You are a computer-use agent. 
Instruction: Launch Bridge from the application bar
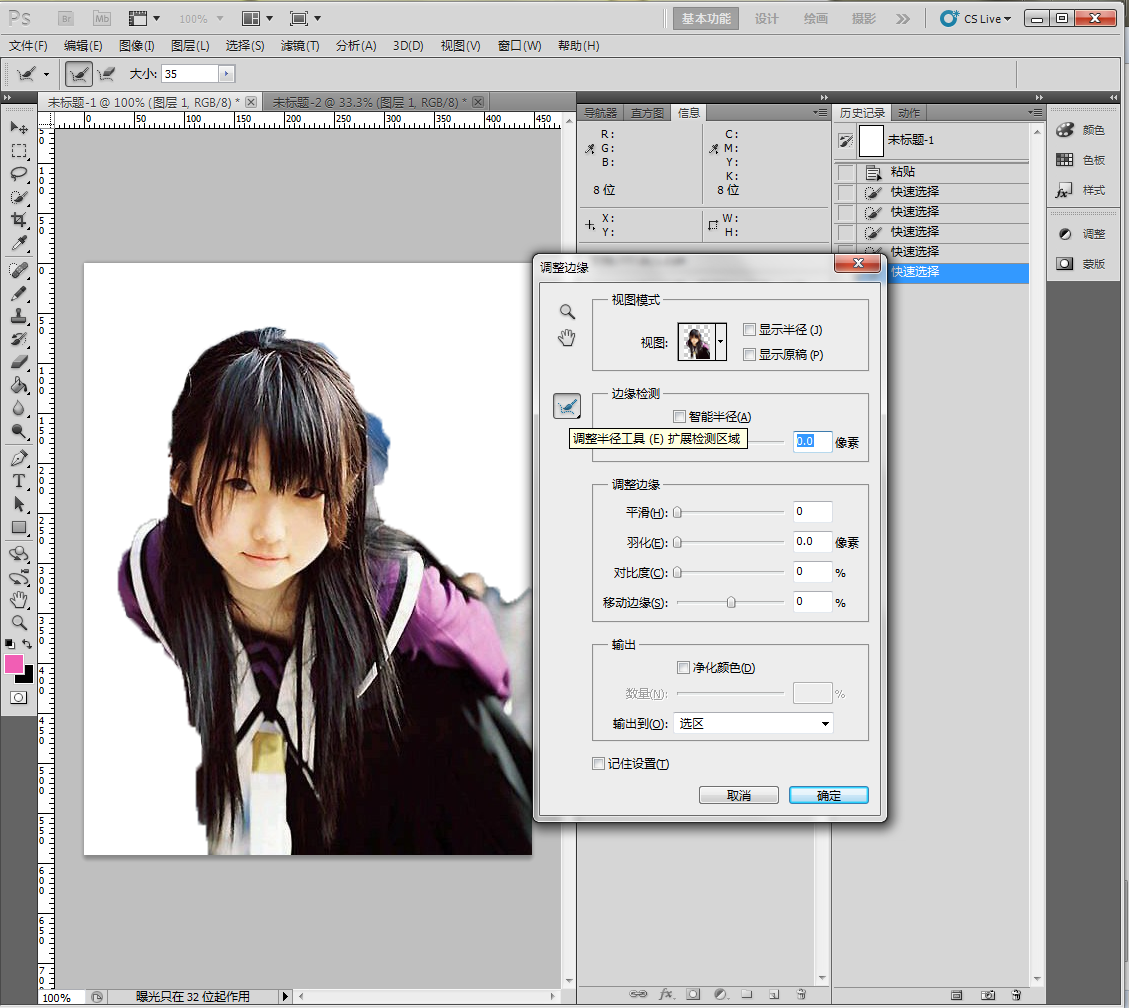[x=66, y=19]
